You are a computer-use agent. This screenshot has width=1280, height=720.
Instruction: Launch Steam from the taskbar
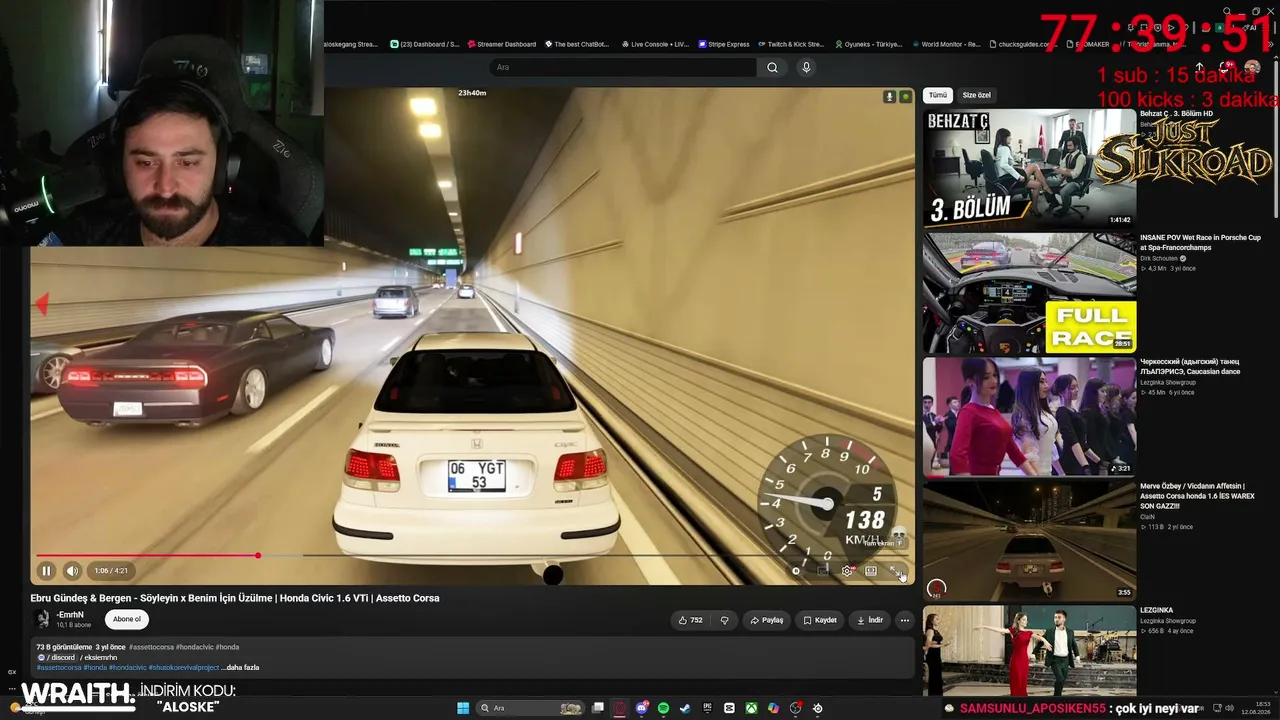685,708
